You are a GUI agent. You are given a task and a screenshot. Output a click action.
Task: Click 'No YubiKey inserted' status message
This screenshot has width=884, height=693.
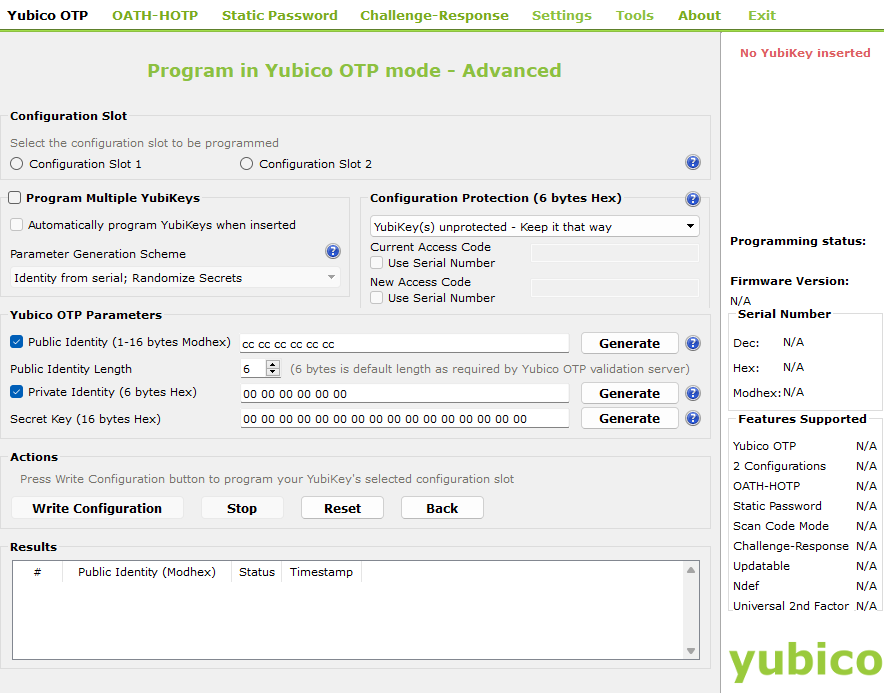tap(805, 53)
